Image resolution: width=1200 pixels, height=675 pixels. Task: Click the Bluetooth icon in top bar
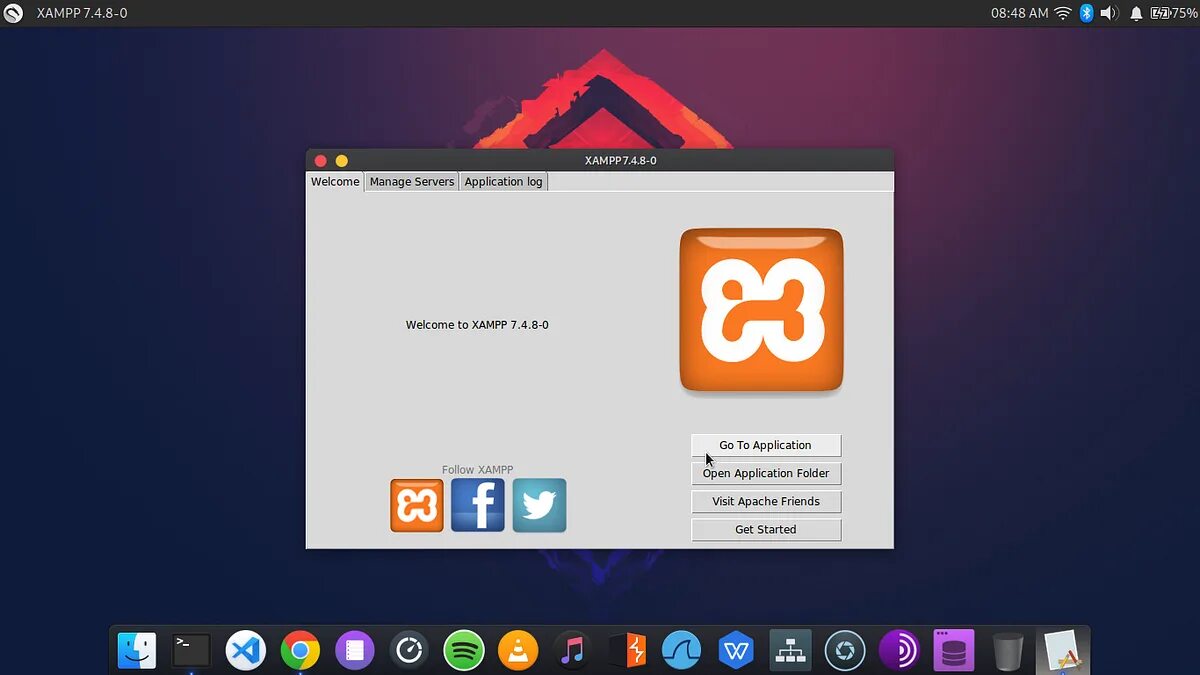click(1086, 13)
